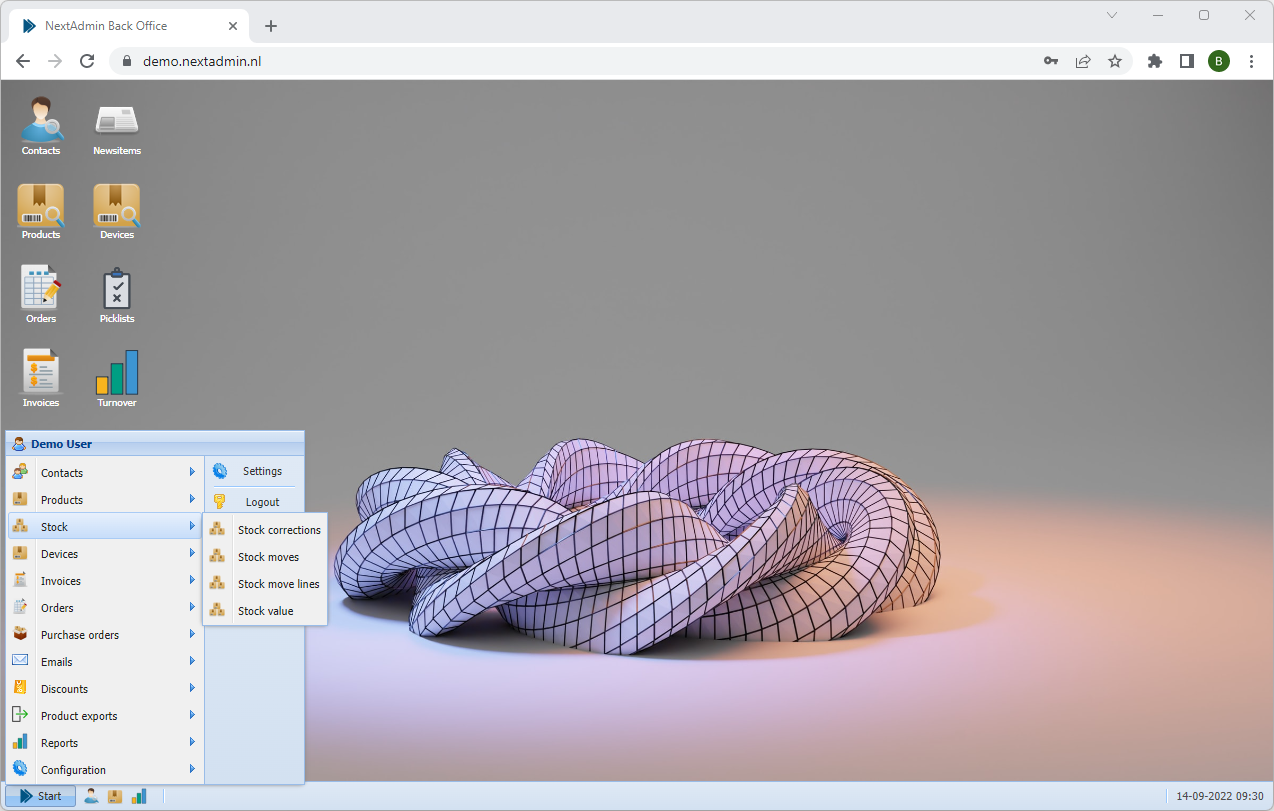Open the Chrome profile avatar B
The width and height of the screenshot is (1274, 811).
(x=1219, y=61)
